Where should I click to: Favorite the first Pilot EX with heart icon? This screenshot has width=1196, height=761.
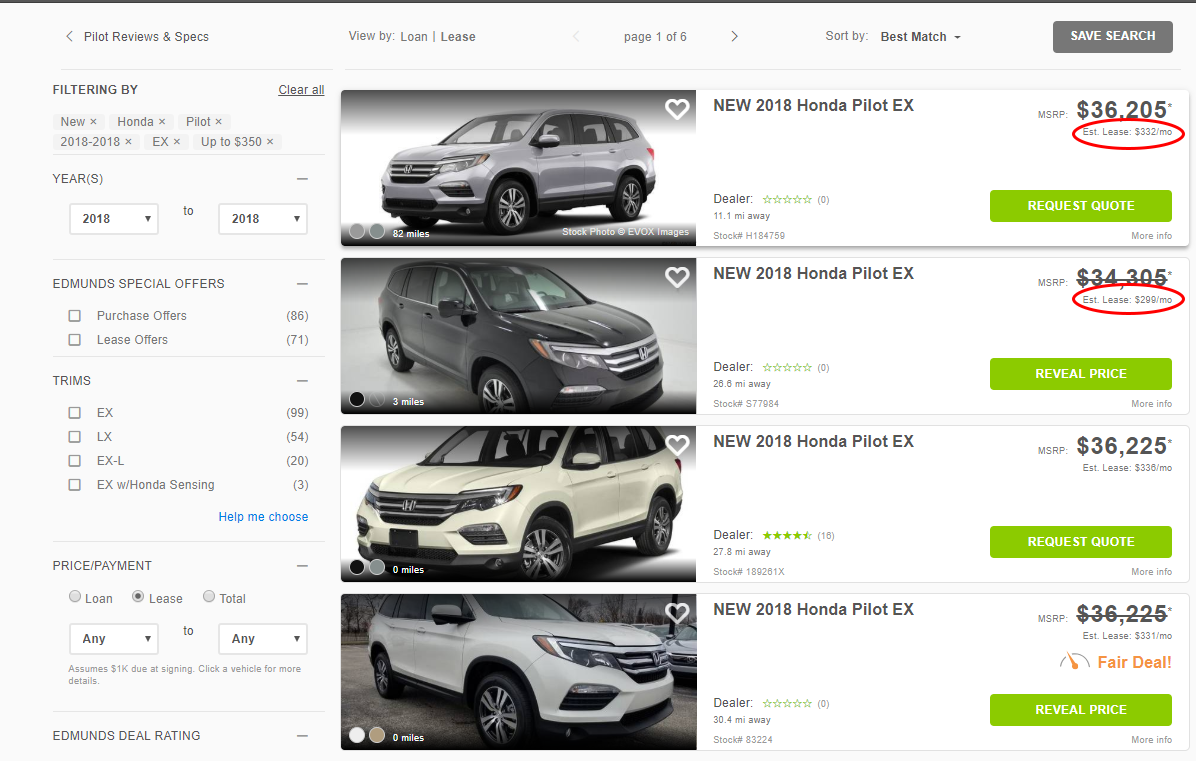tap(677, 109)
